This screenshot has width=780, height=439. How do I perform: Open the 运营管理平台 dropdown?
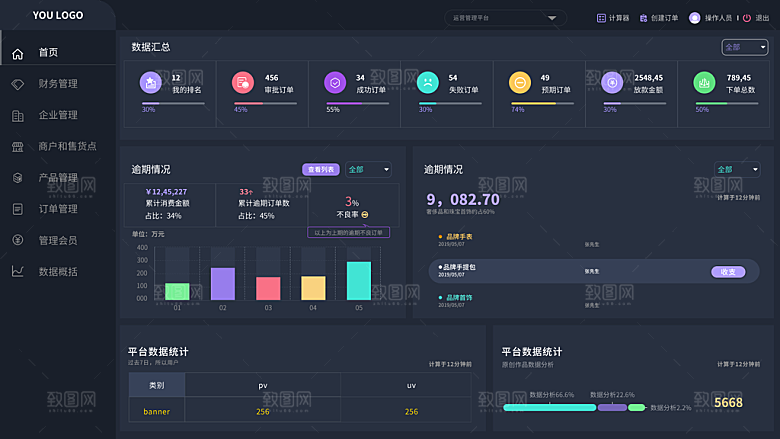click(x=505, y=18)
